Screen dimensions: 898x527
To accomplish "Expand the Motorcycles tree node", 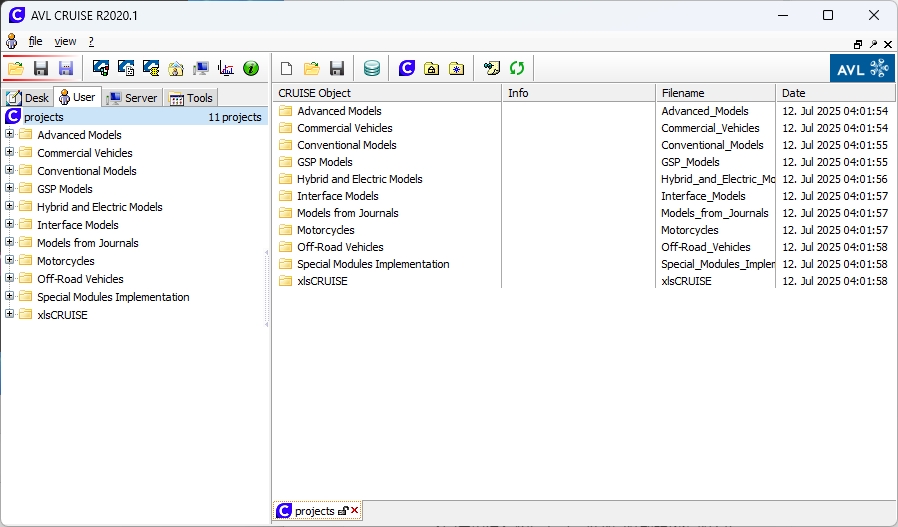I will 10,261.
